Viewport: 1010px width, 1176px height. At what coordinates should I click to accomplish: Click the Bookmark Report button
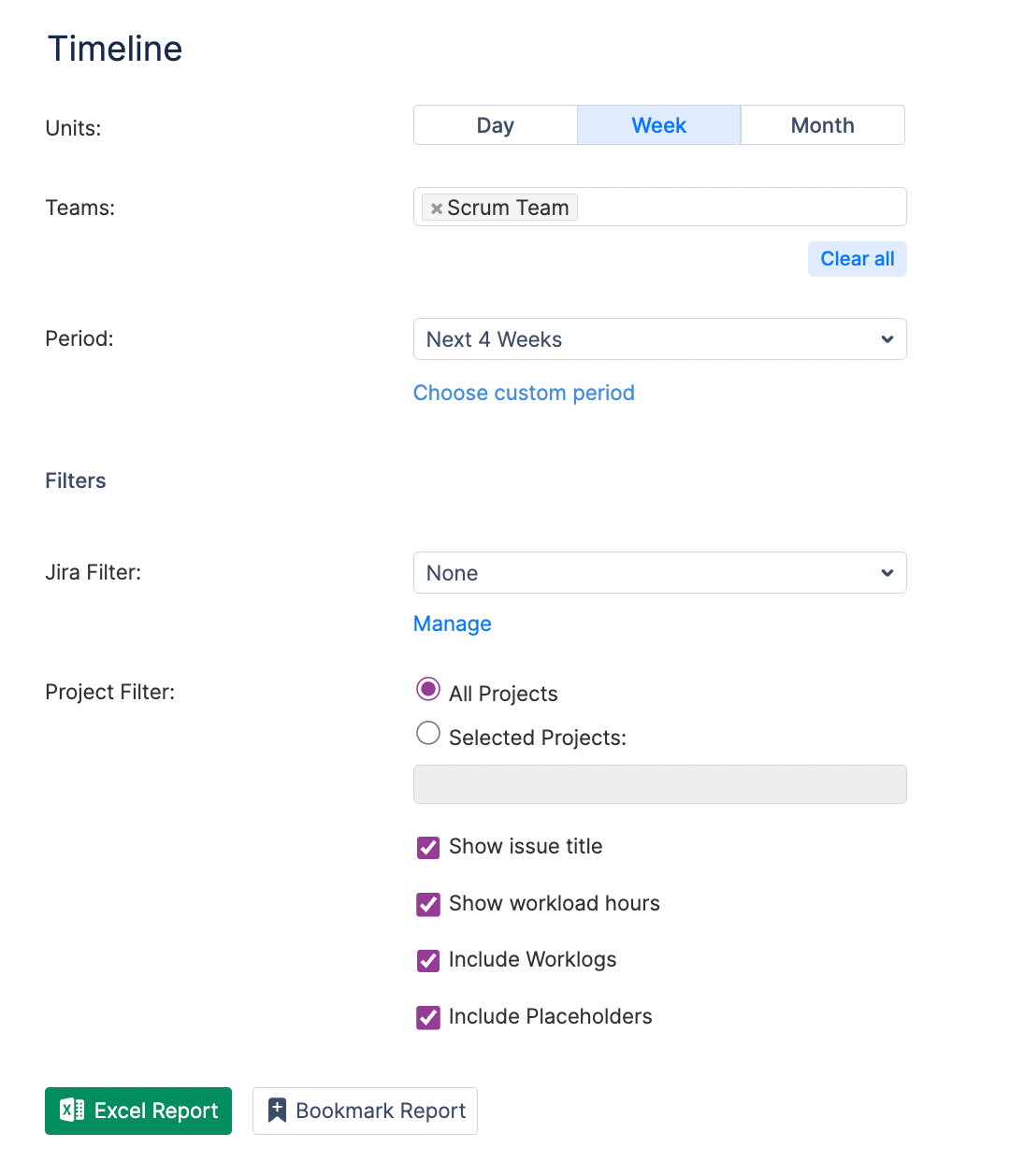click(x=365, y=1111)
